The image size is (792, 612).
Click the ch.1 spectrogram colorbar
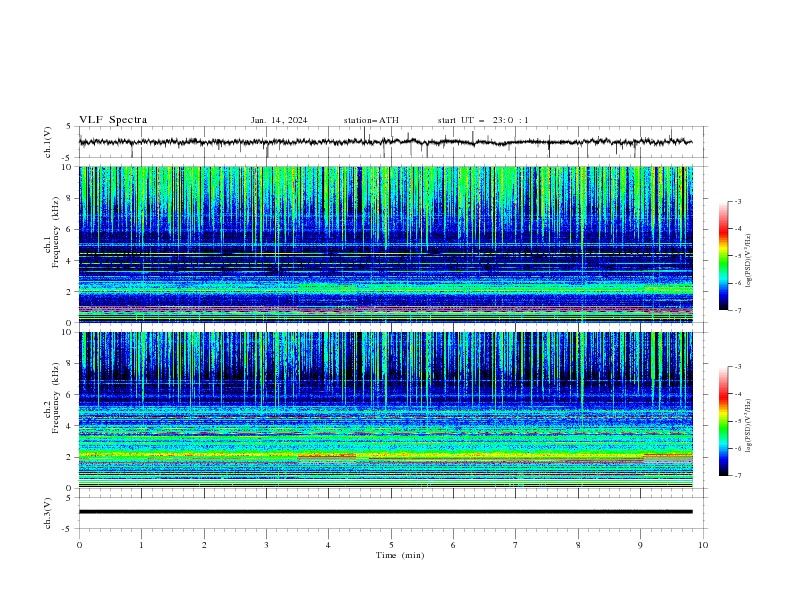[723, 256]
